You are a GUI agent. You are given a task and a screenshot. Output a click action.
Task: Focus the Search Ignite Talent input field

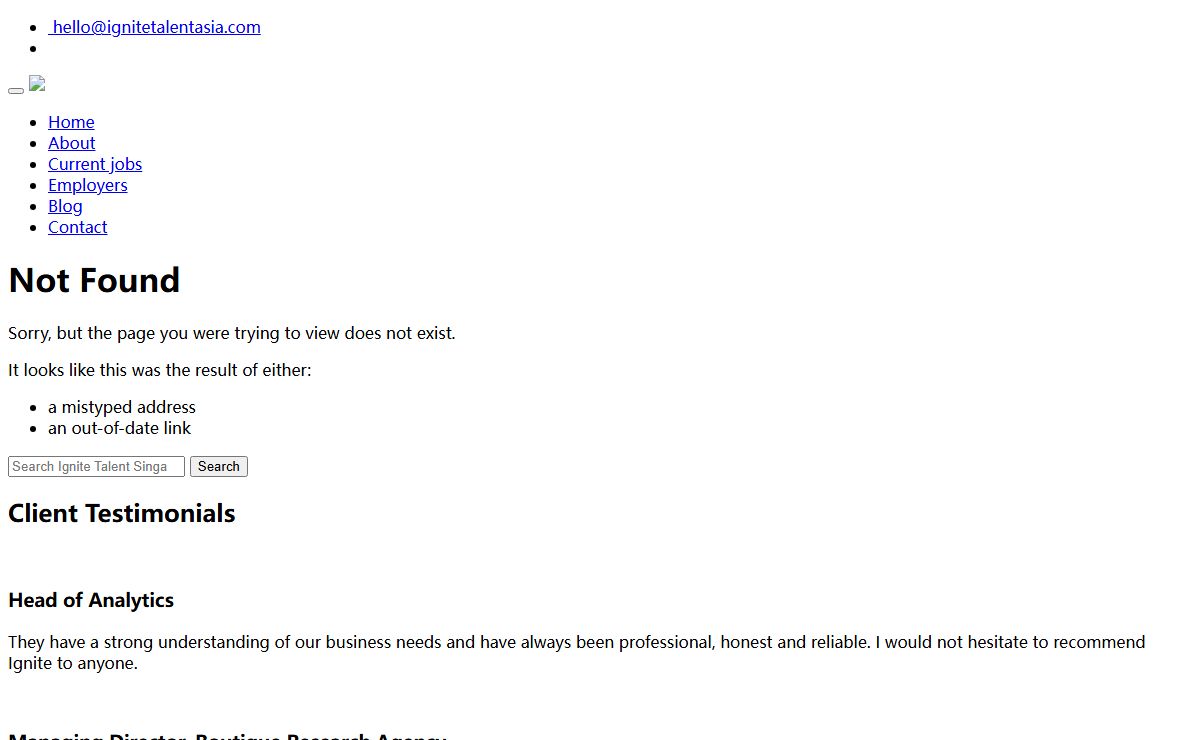coord(96,467)
